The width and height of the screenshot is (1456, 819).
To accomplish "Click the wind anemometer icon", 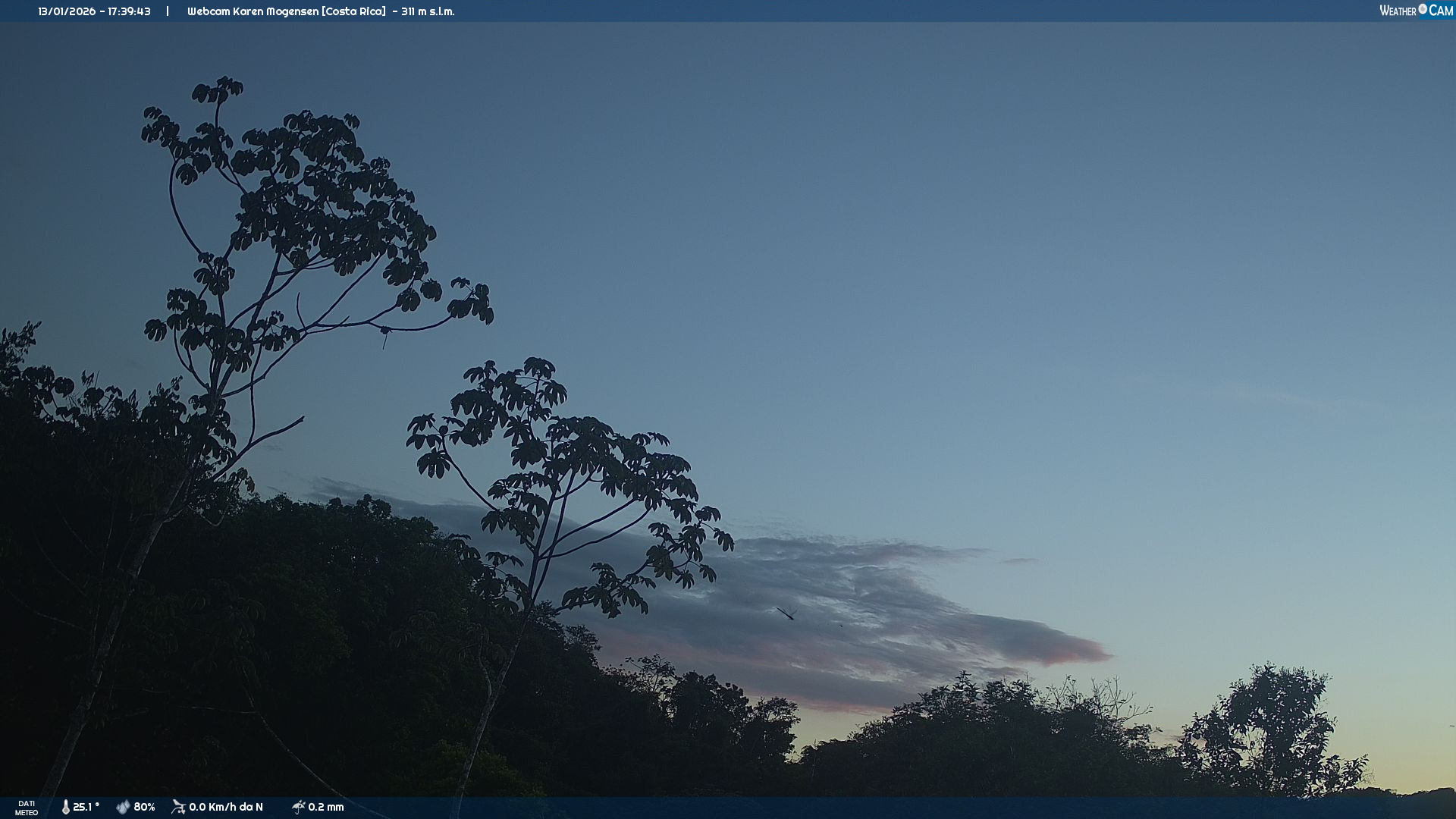I will tap(179, 807).
